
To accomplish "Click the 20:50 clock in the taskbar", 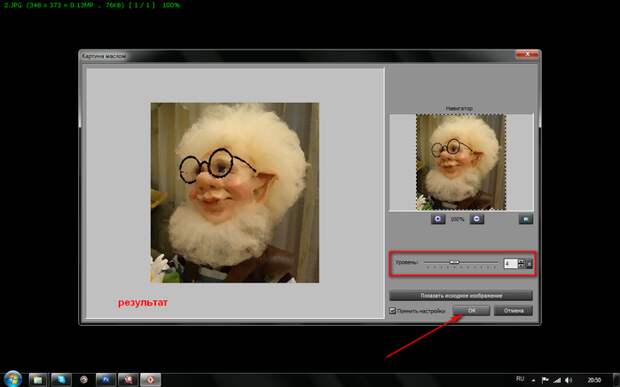I will pyautogui.click(x=594, y=380).
